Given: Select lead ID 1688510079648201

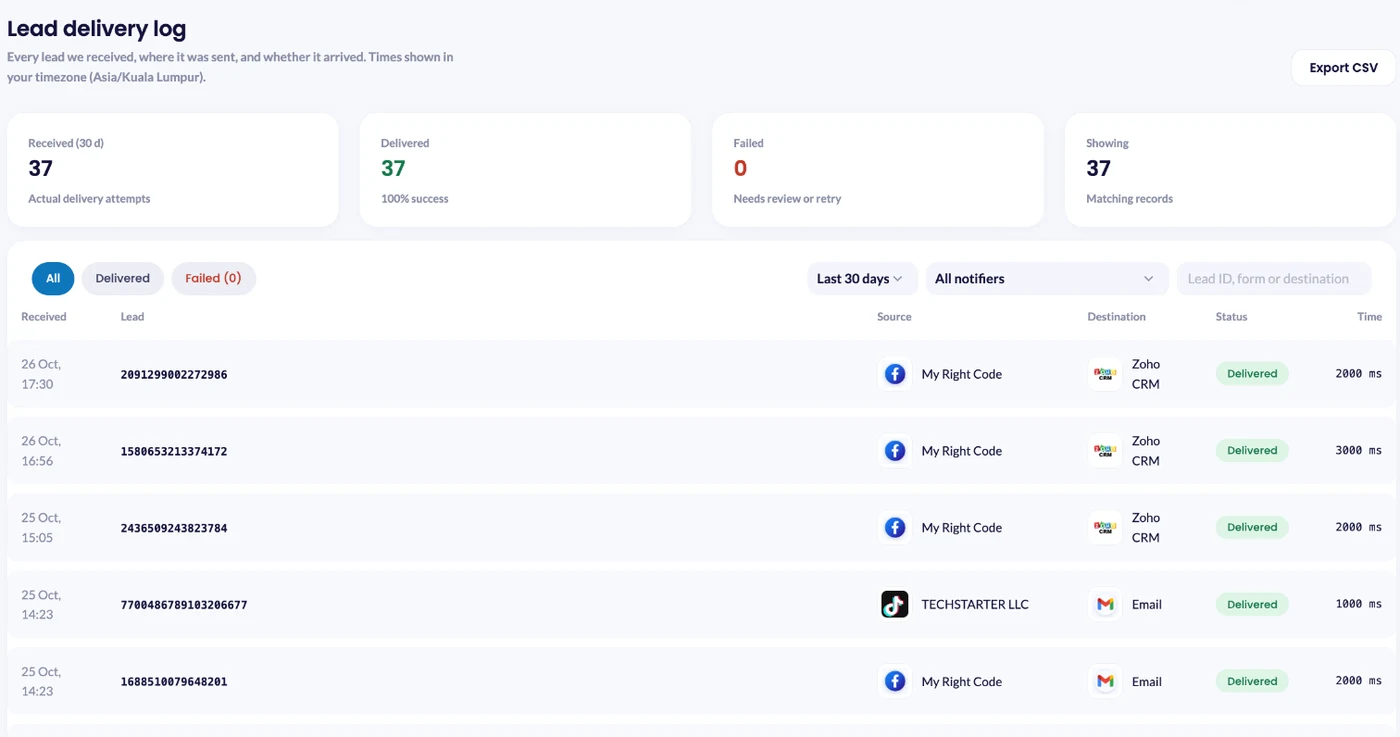Looking at the screenshot, I should [174, 682].
